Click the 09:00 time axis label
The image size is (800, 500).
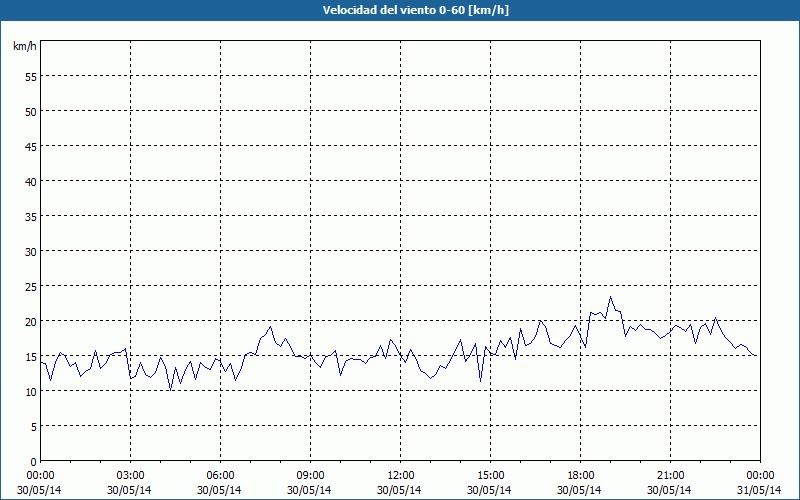(310, 476)
